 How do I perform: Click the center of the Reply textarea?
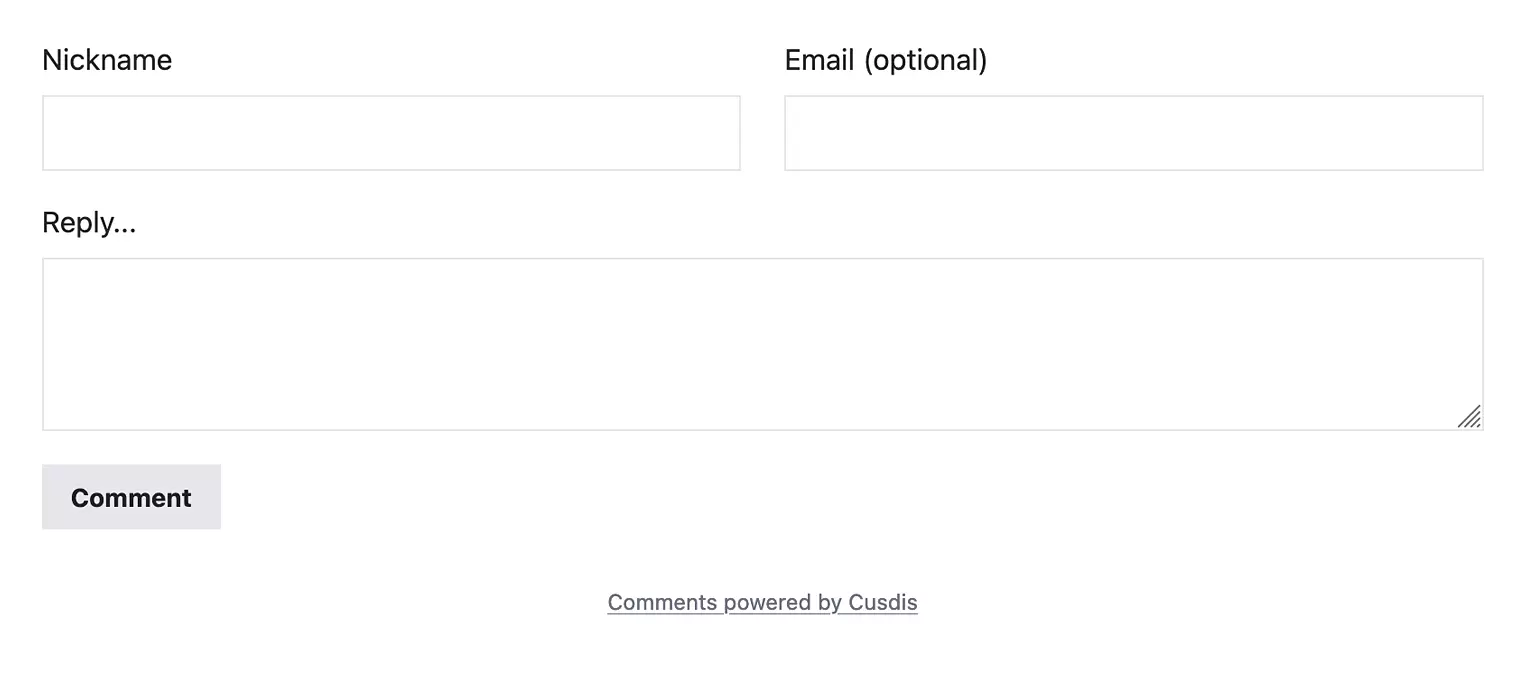762,343
